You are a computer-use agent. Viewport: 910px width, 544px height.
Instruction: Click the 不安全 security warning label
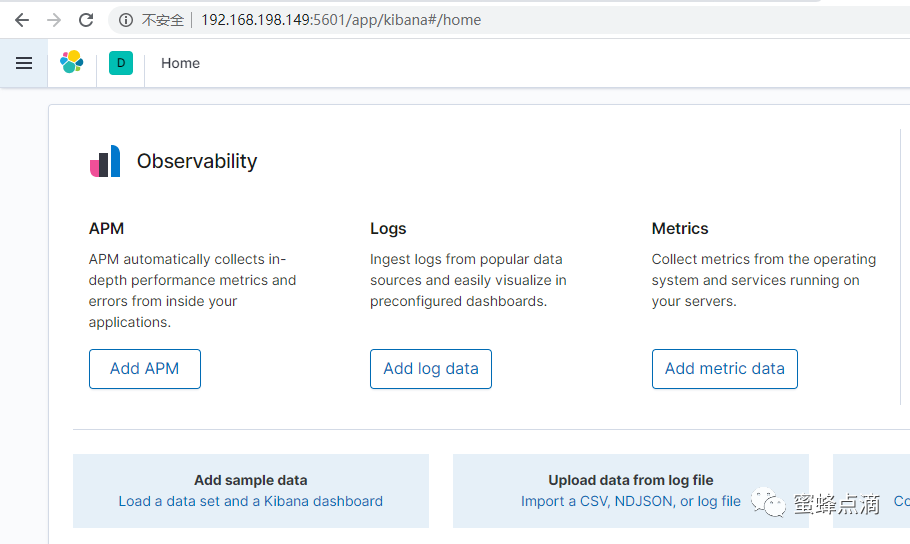click(162, 20)
